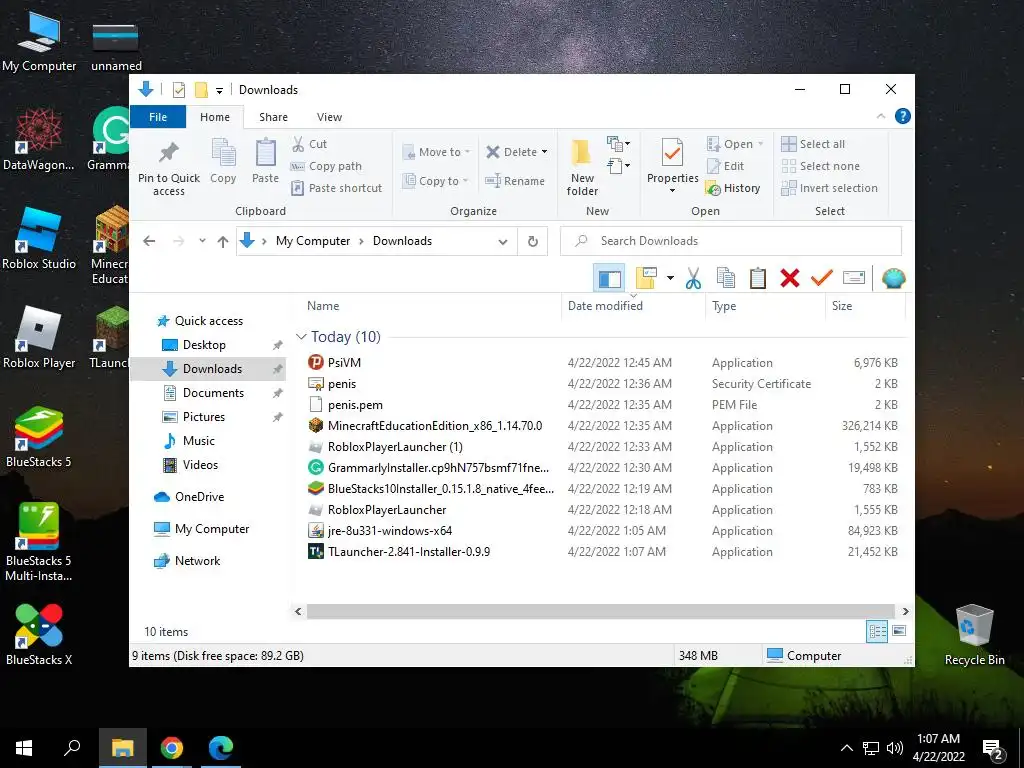Click red X delete icon
Screen dimensions: 1024x768
790,279
